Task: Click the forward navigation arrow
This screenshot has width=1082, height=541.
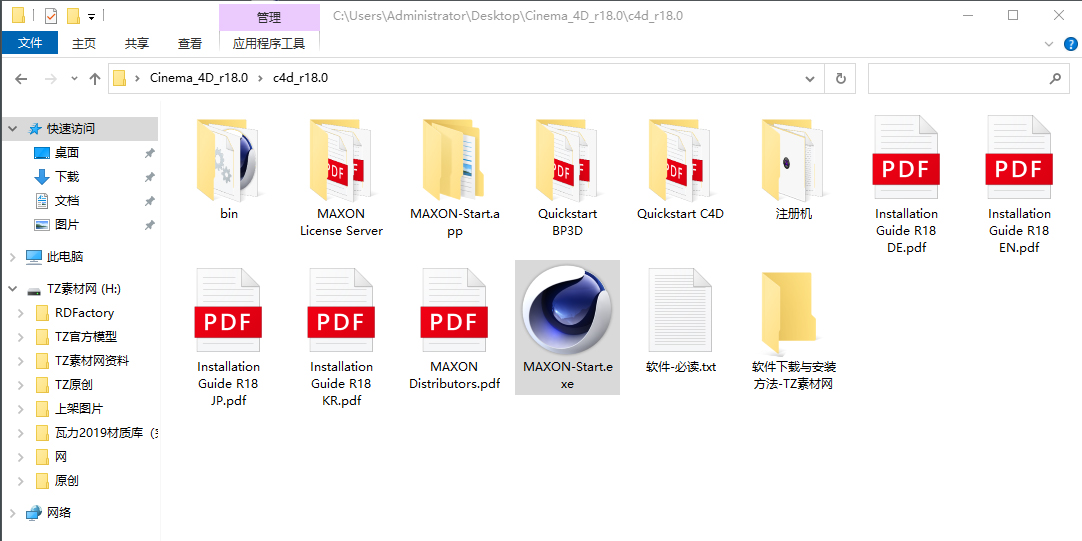Action: coord(50,79)
